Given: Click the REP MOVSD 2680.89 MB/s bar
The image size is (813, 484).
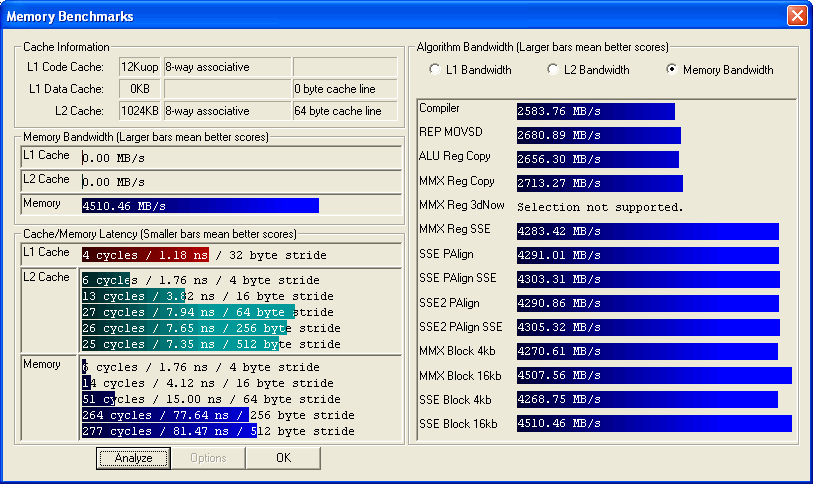Looking at the screenshot, I should (x=599, y=135).
